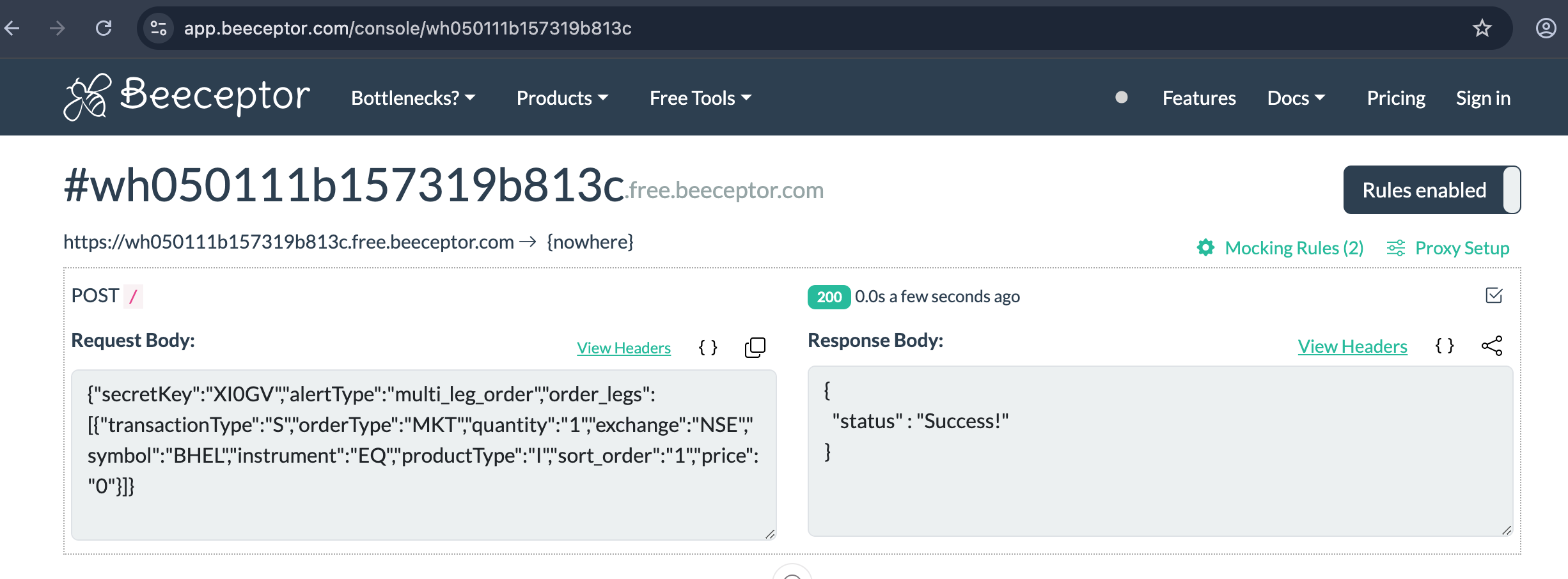The width and height of the screenshot is (1568, 579).
Task: Click the endpoint URL https://wh050111b157319b813c.free.beeceptor.com
Action: (x=288, y=242)
